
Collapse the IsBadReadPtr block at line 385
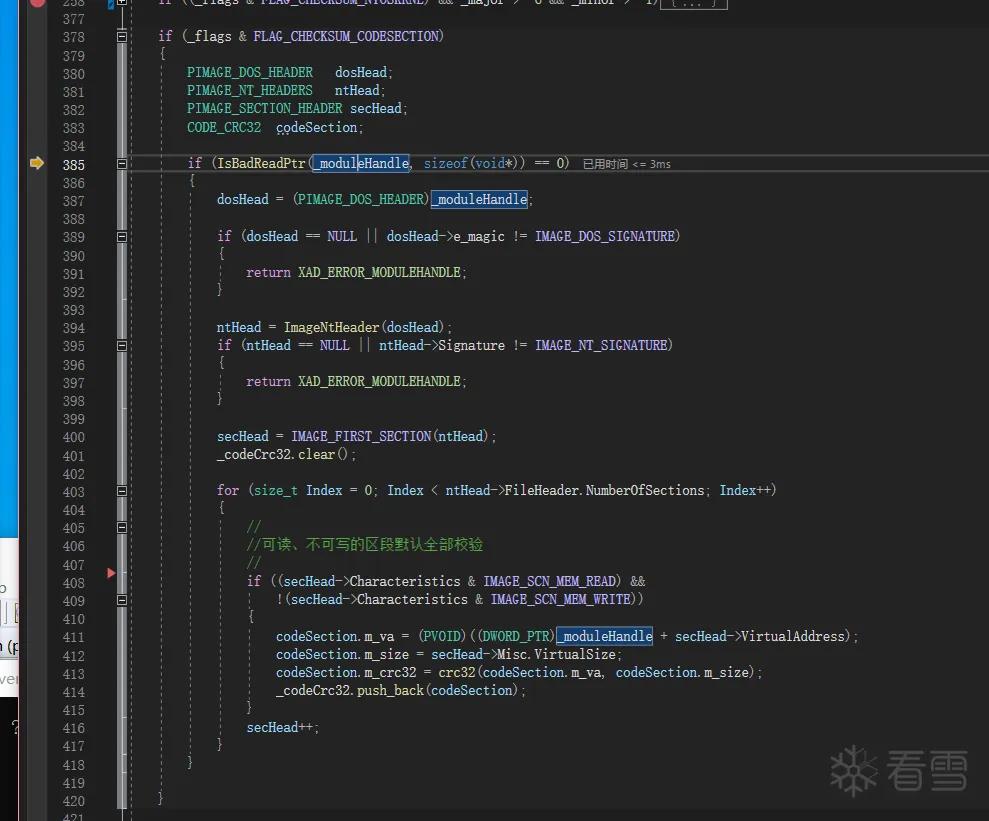pos(122,164)
